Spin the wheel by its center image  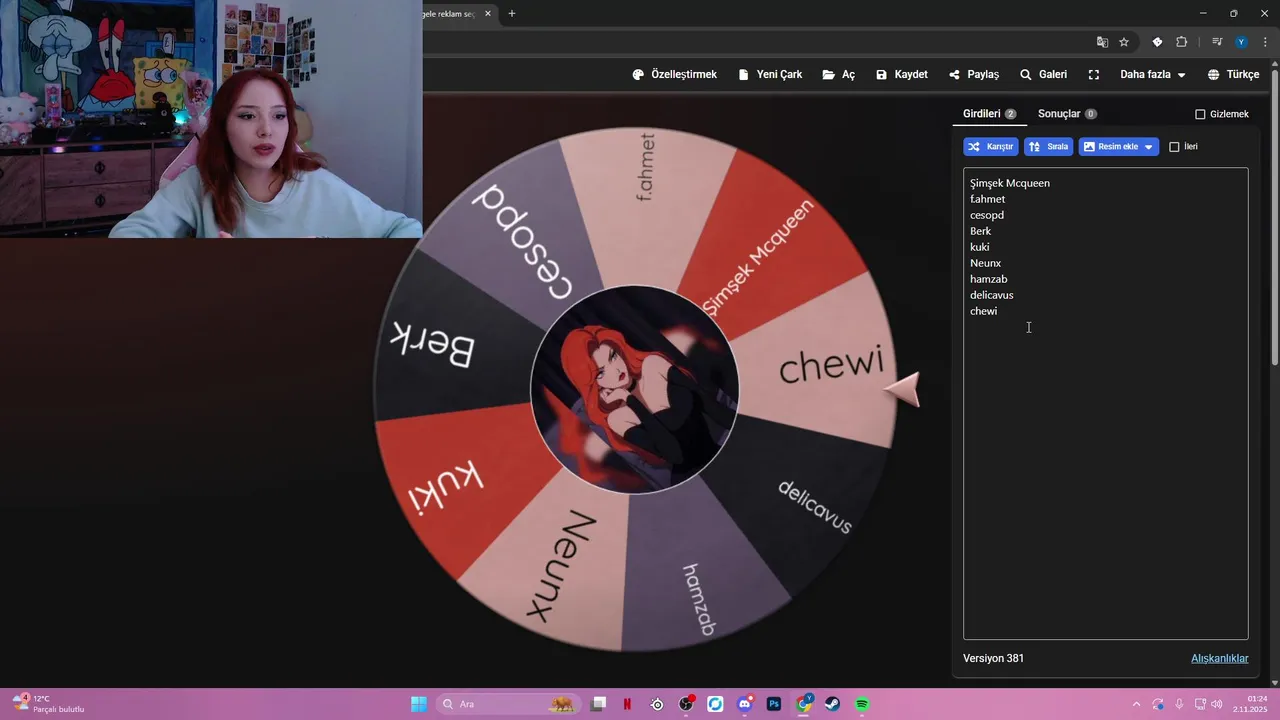coord(634,390)
